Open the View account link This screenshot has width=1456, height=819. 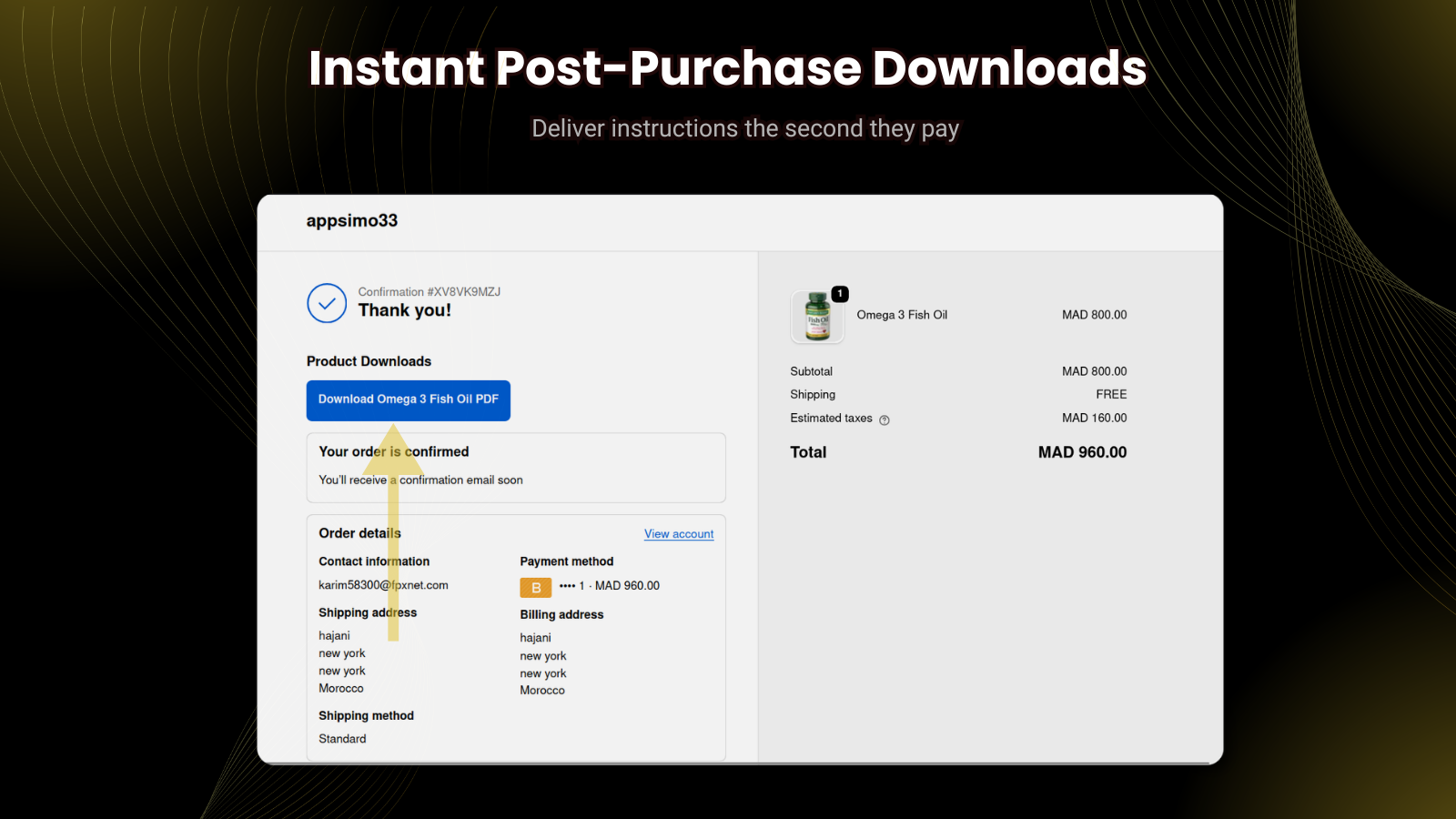coord(679,534)
